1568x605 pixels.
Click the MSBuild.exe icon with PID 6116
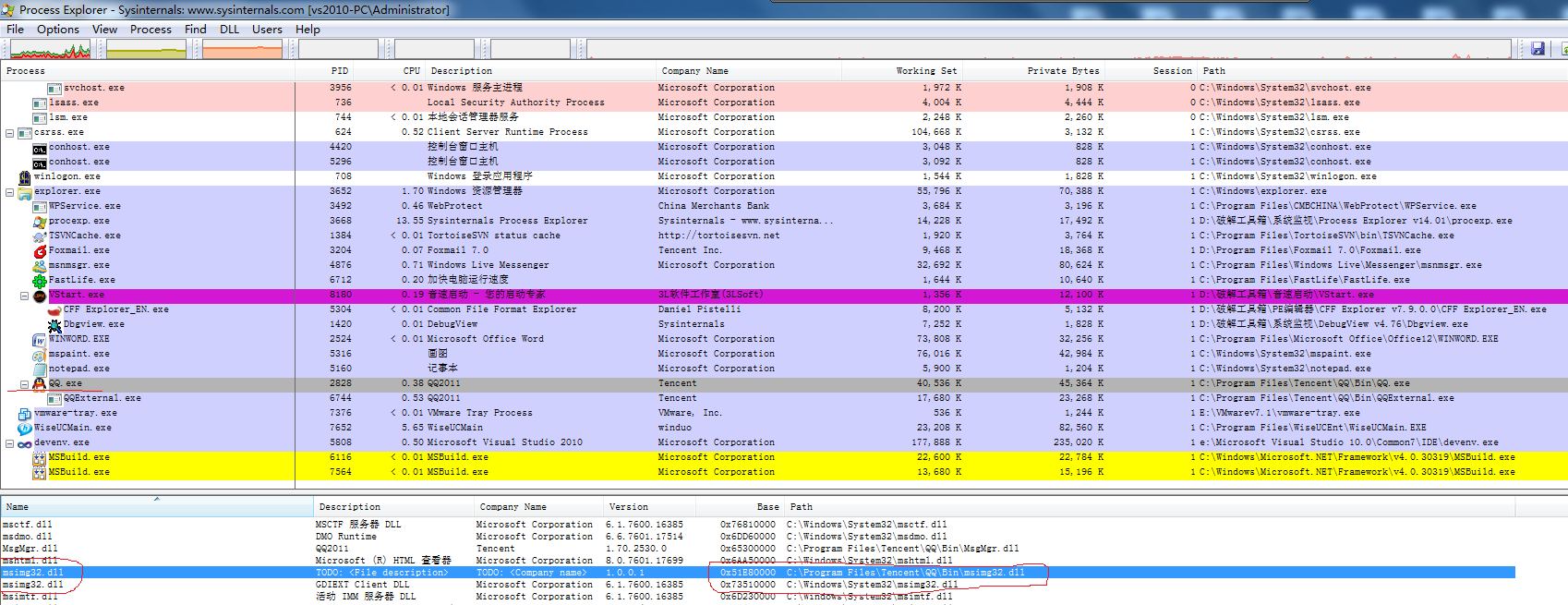point(40,458)
